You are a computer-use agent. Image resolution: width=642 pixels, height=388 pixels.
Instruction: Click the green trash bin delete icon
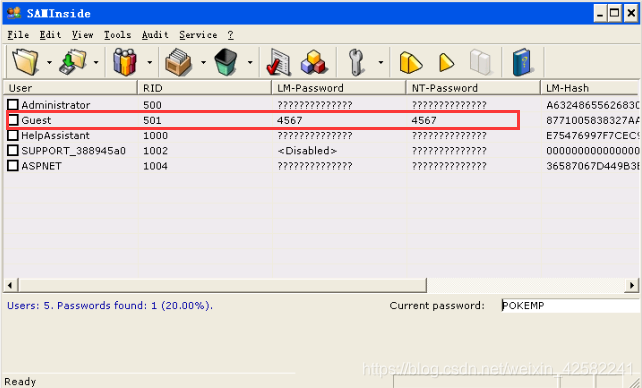226,62
